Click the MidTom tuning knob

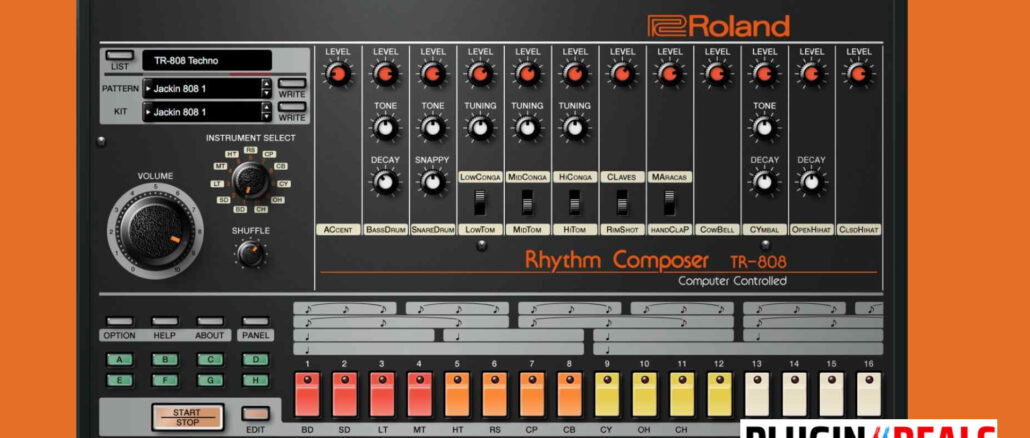coord(527,127)
